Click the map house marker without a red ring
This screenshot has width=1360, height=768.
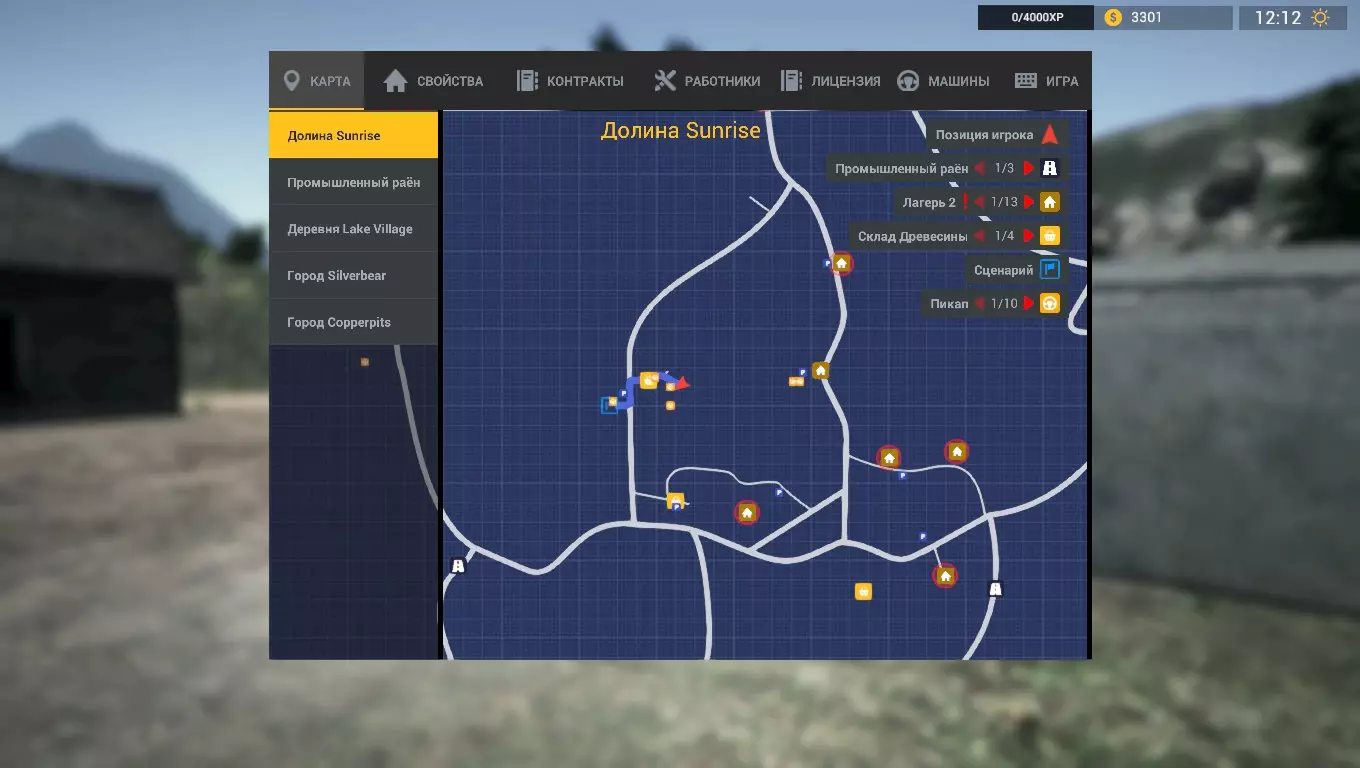click(x=820, y=370)
